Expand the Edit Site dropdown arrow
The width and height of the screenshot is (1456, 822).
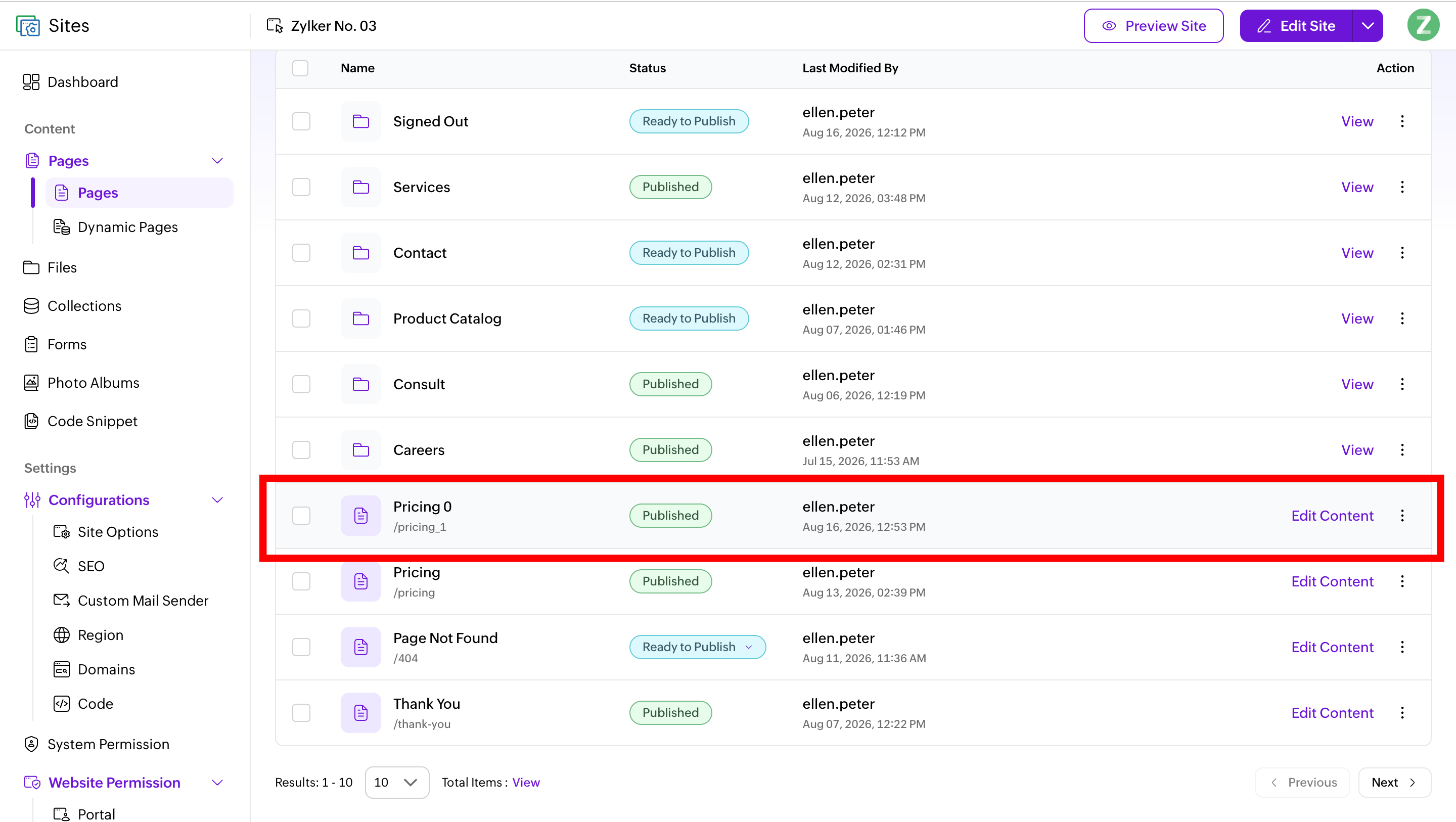pyautogui.click(x=1367, y=26)
